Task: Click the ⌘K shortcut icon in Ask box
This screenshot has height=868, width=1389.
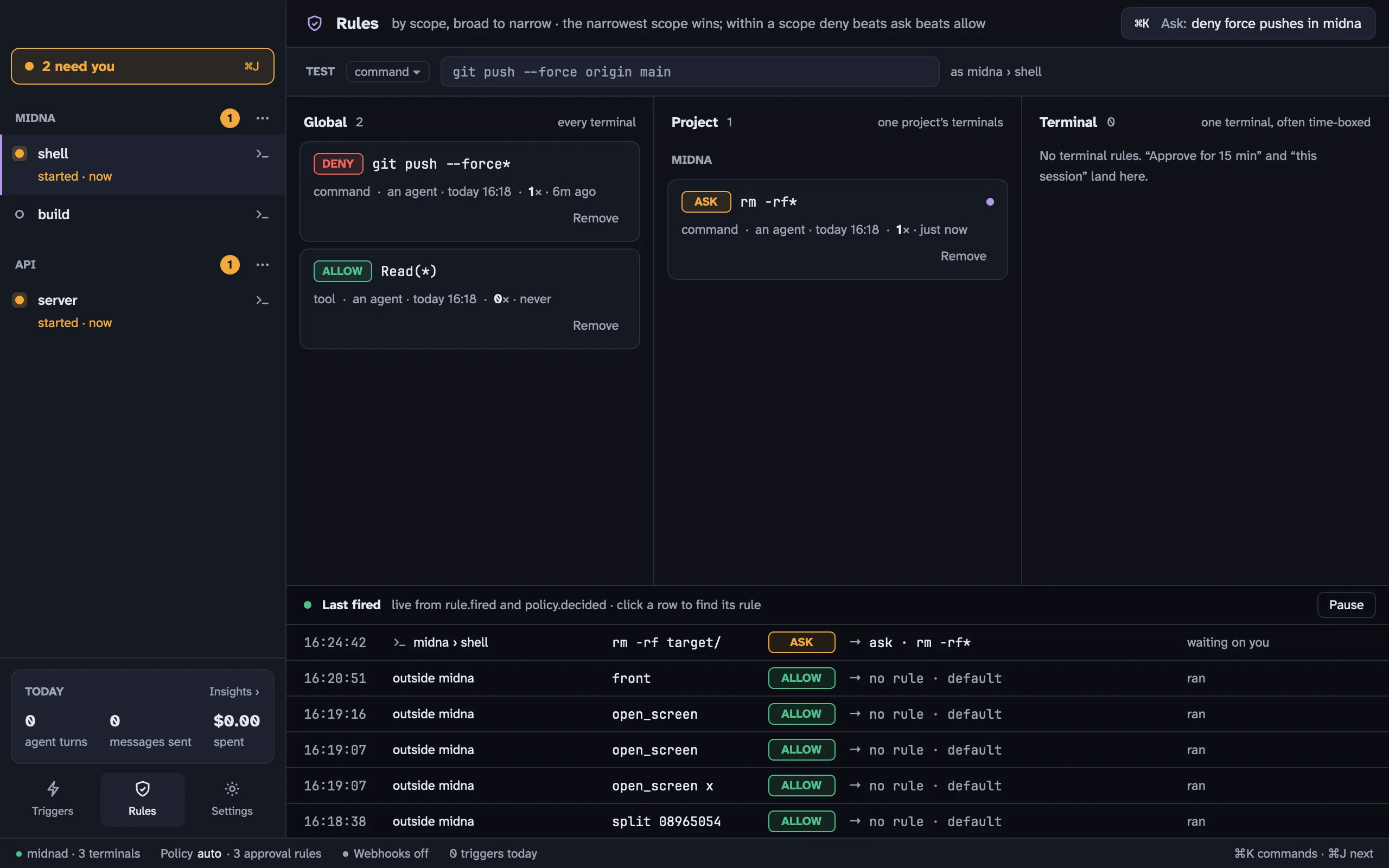Action: point(1142,23)
